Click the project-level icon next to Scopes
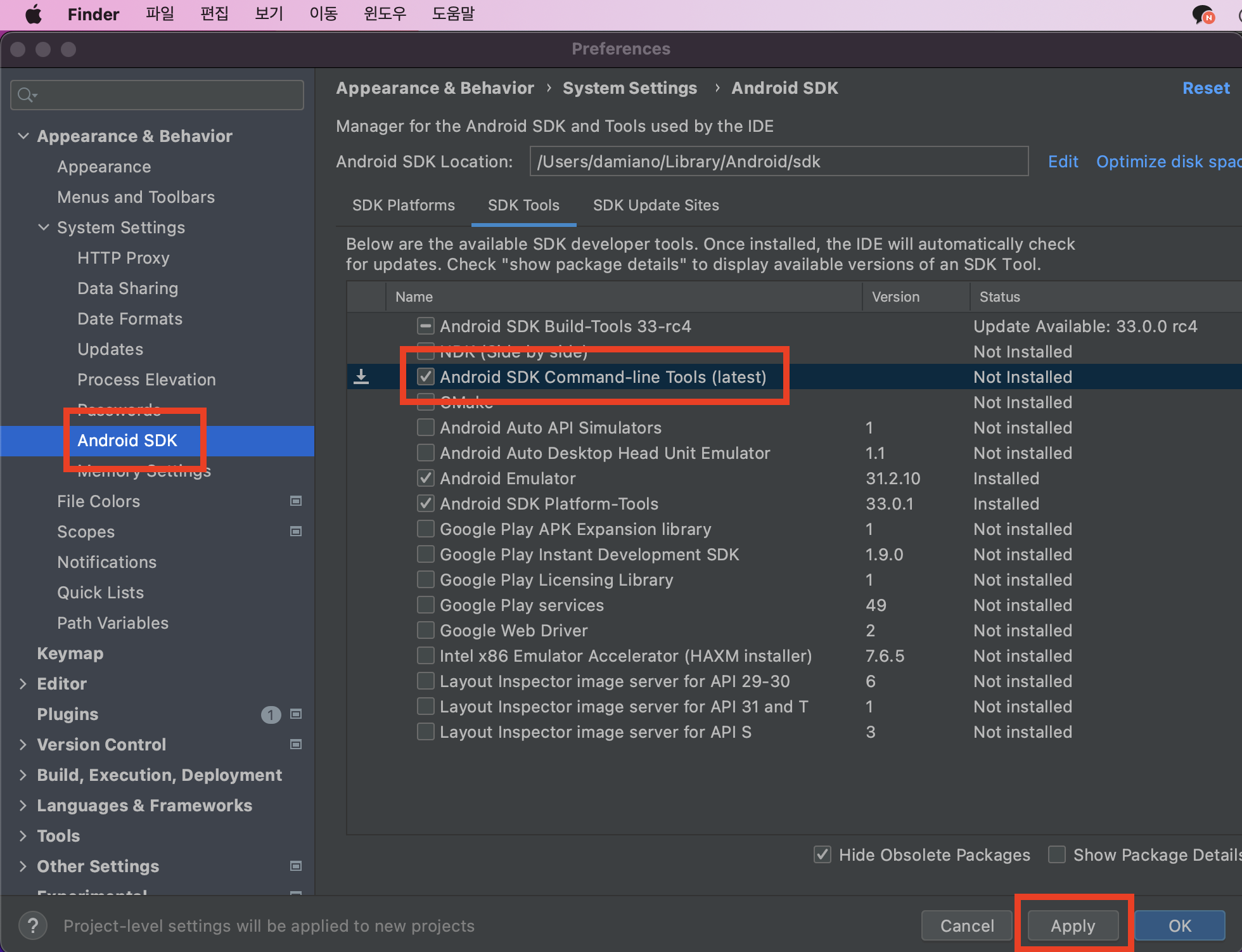 [x=296, y=532]
